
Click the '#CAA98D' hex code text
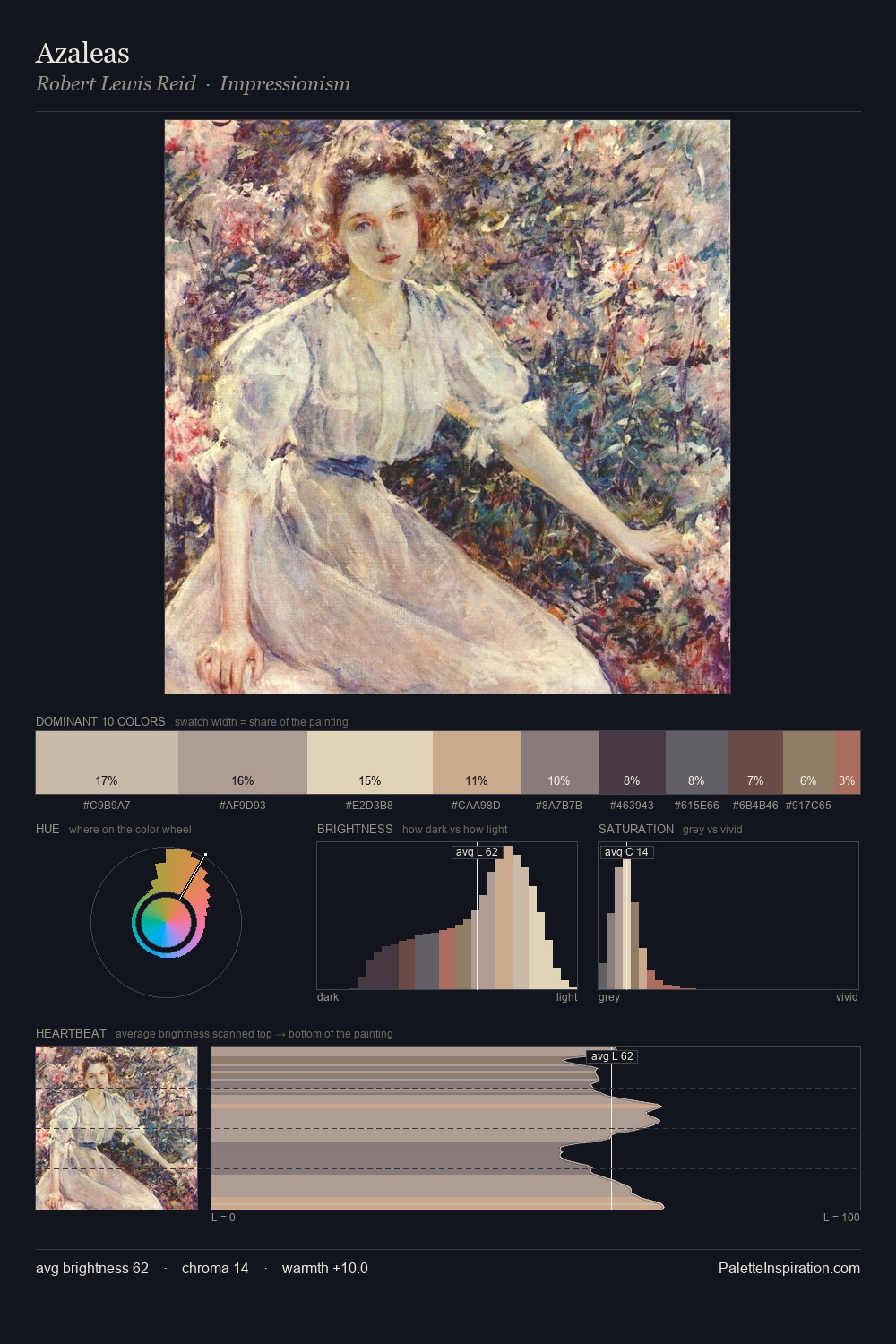[x=476, y=806]
